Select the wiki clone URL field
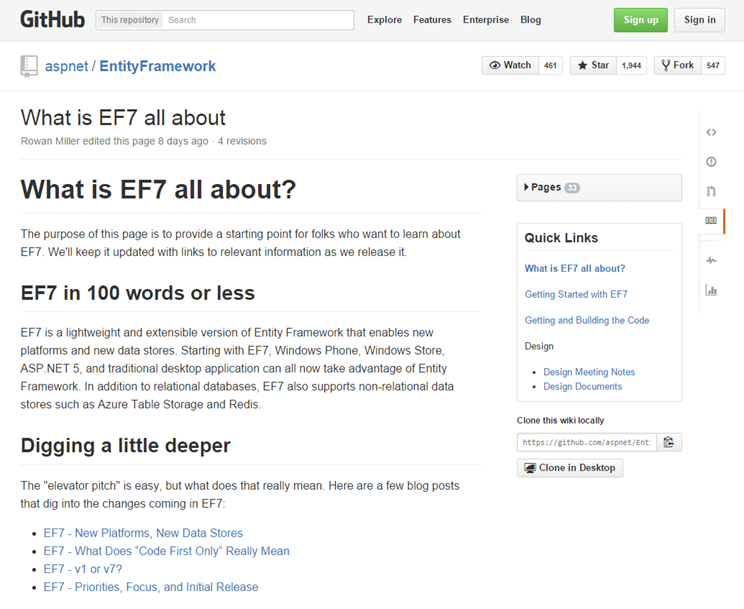The width and height of the screenshot is (744, 609). (587, 442)
